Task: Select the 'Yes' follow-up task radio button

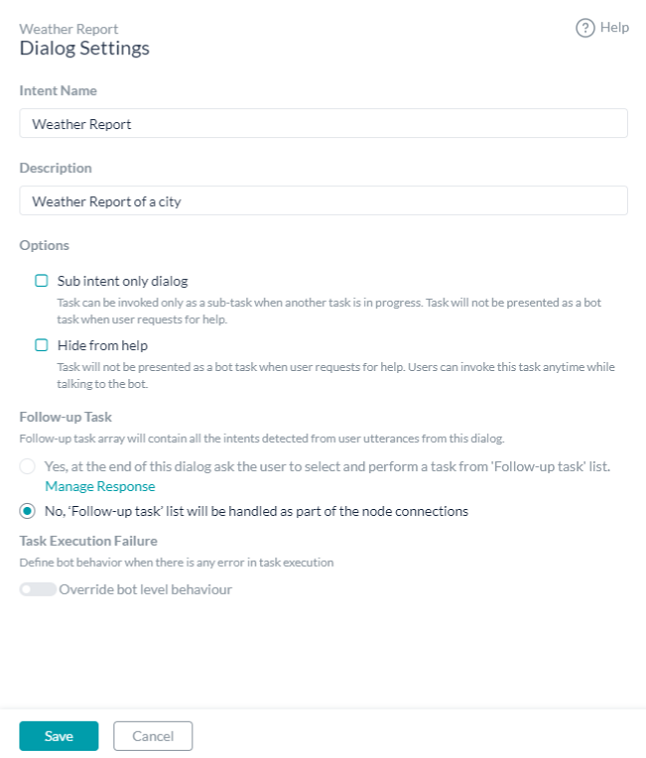Action: 28,466
